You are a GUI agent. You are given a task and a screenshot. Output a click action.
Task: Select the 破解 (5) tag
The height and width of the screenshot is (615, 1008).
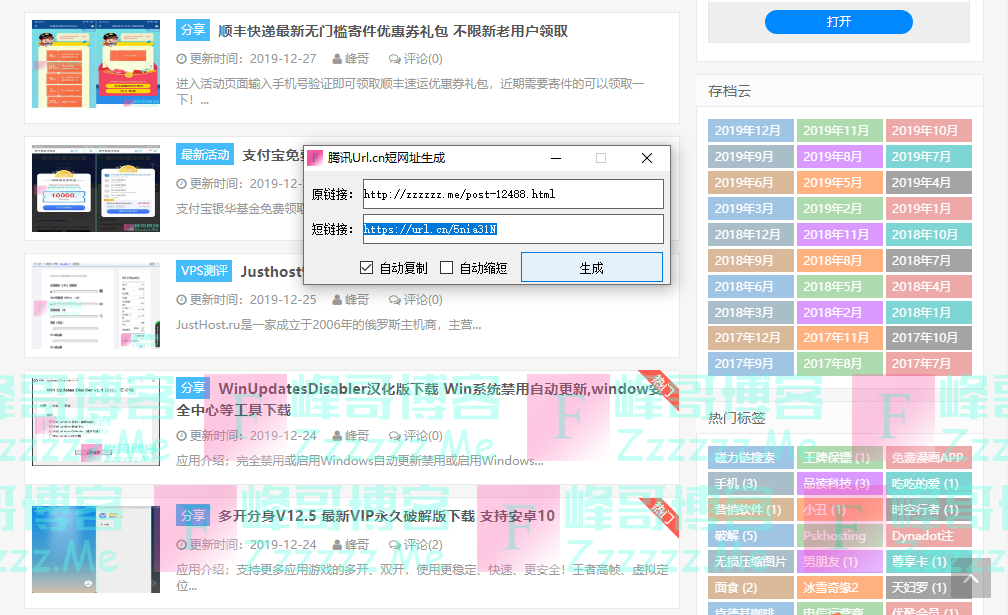pos(751,535)
